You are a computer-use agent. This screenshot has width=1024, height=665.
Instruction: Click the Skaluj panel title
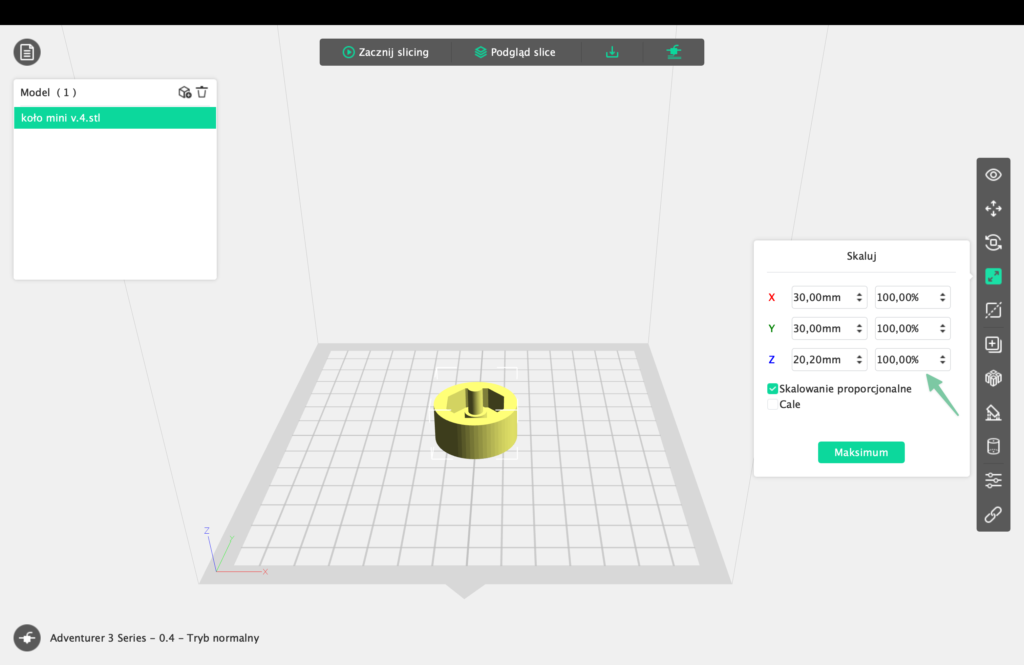[861, 256]
